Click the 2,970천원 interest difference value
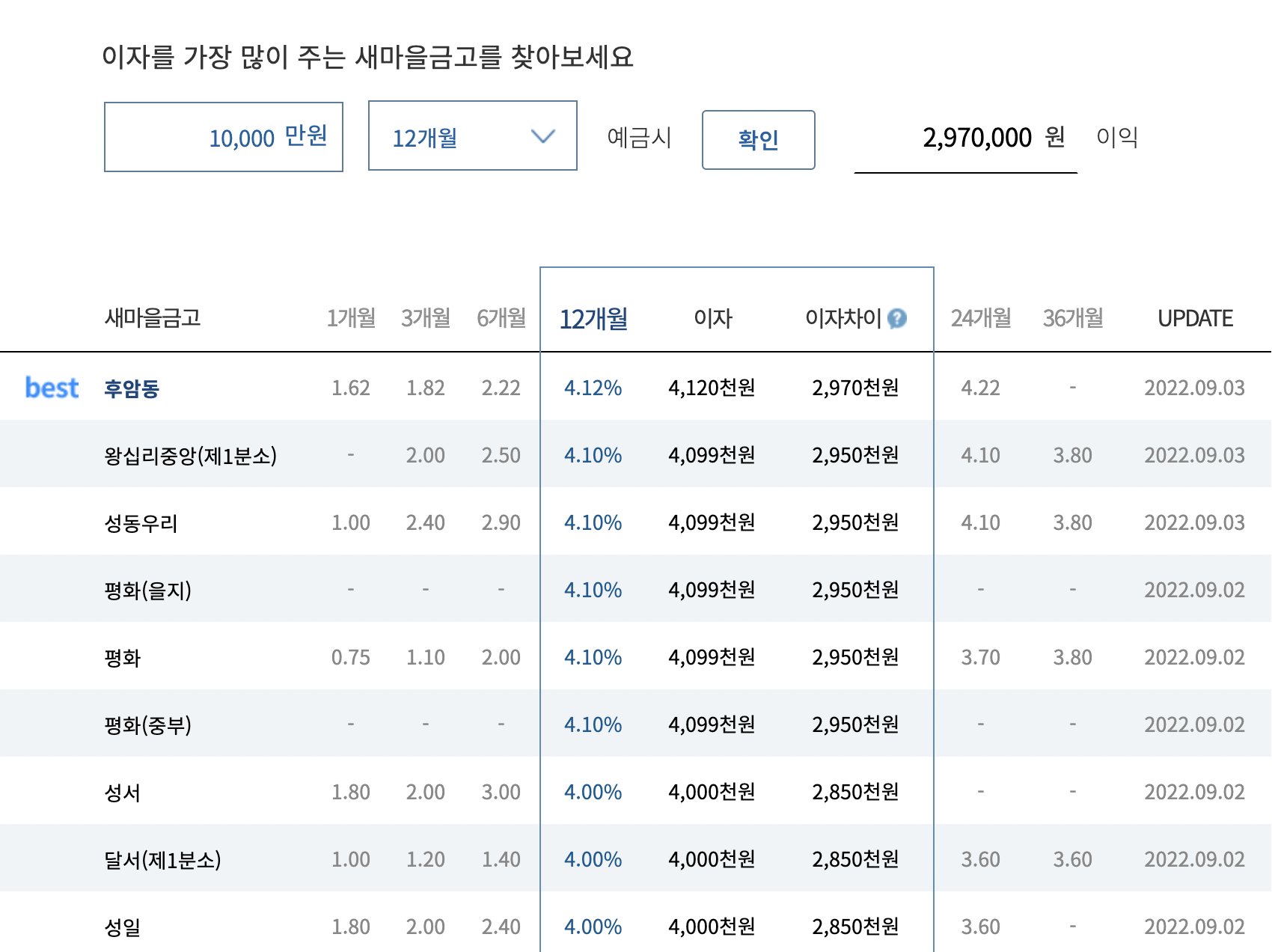 click(855, 388)
